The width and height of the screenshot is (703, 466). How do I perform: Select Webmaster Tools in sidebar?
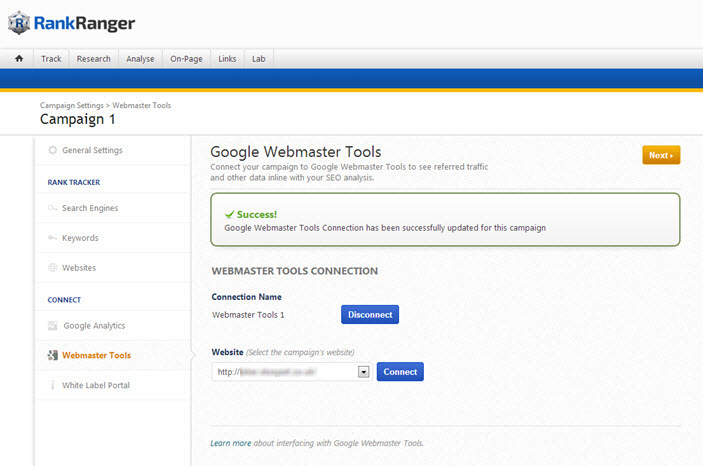coord(96,355)
